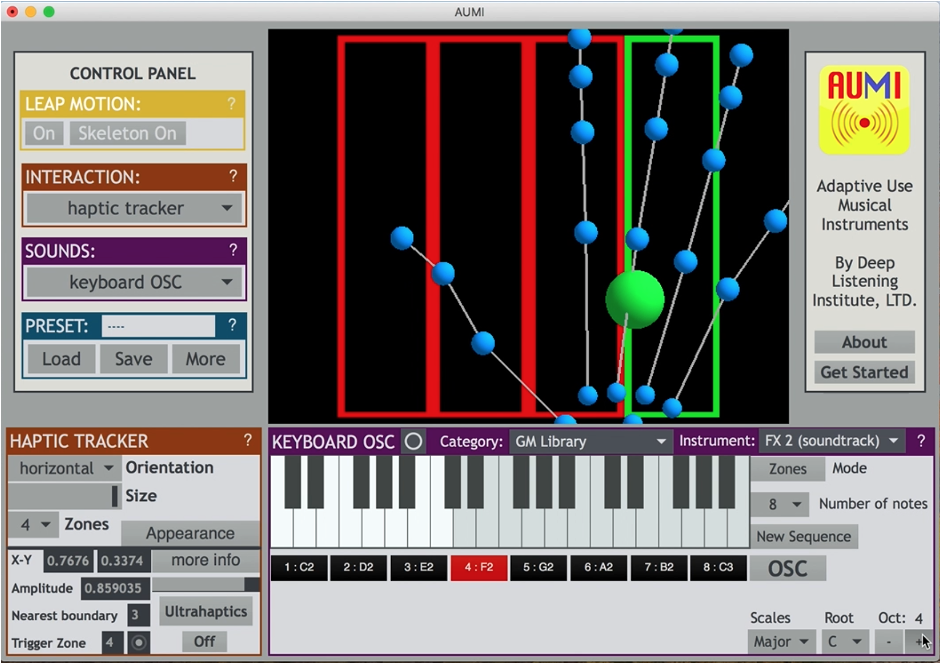The height and width of the screenshot is (663, 940).
Task: Click the Trigger Zone value 4
Action: [112, 643]
